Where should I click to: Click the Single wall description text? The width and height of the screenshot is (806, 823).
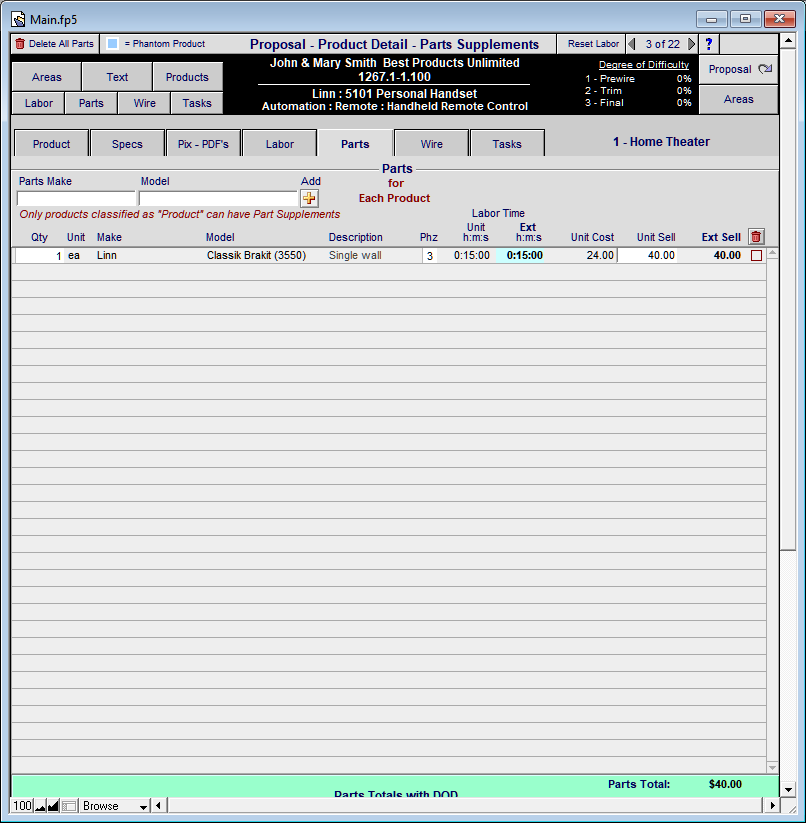coord(355,256)
